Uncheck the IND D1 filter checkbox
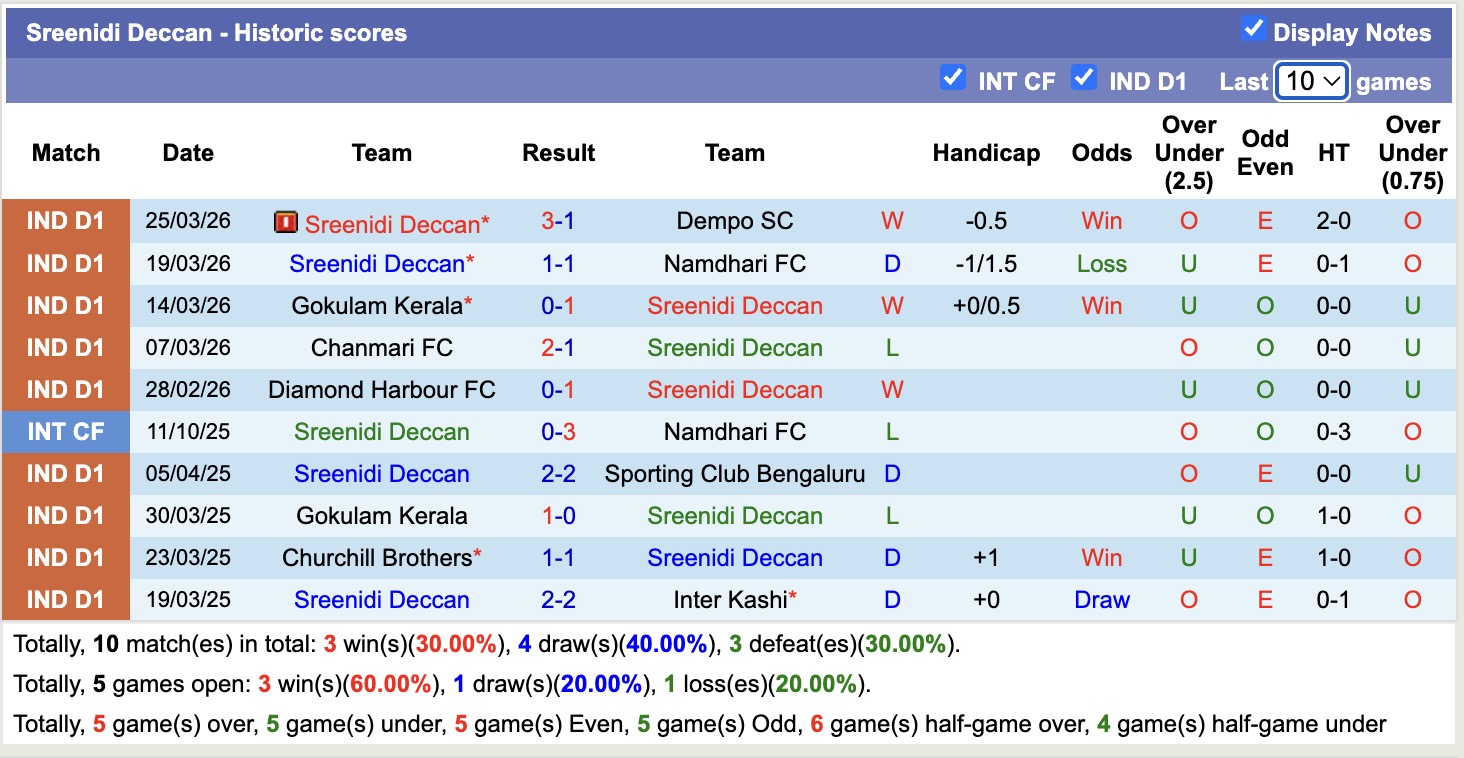 point(1084,78)
